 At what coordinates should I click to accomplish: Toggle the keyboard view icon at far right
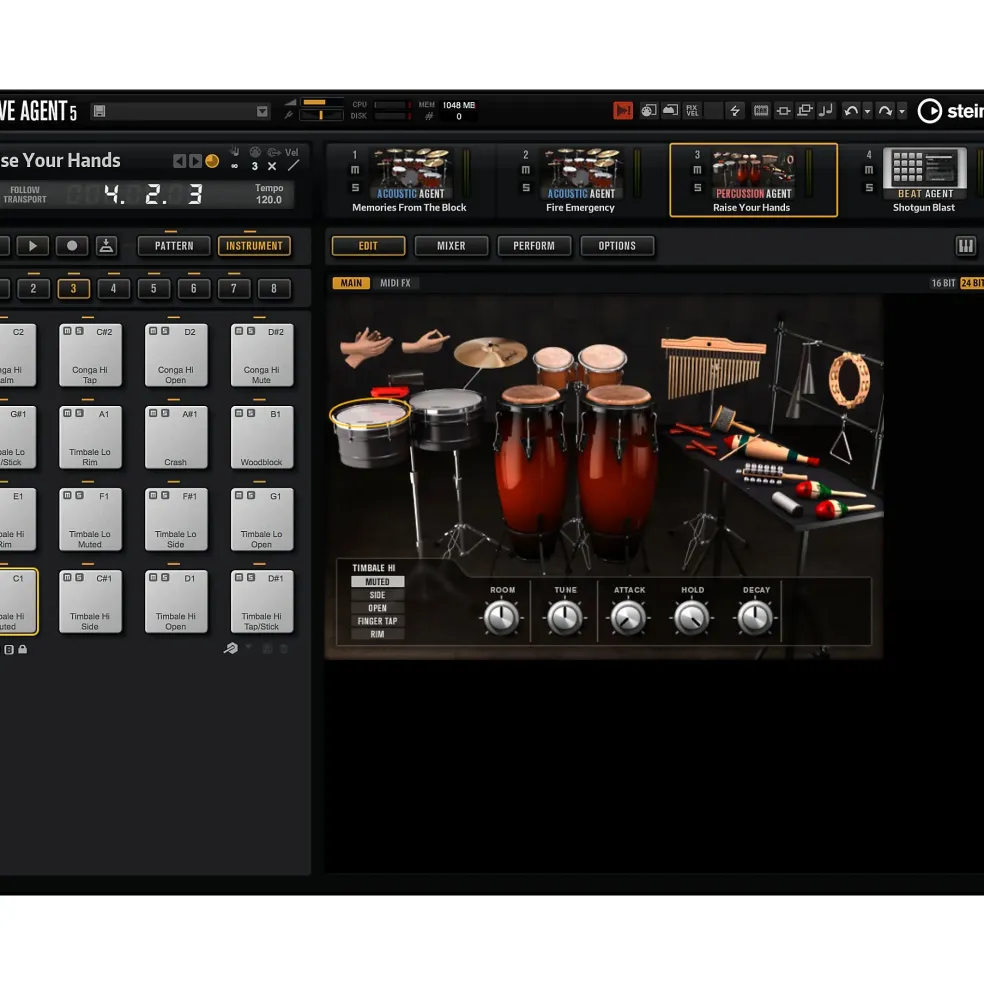point(965,246)
